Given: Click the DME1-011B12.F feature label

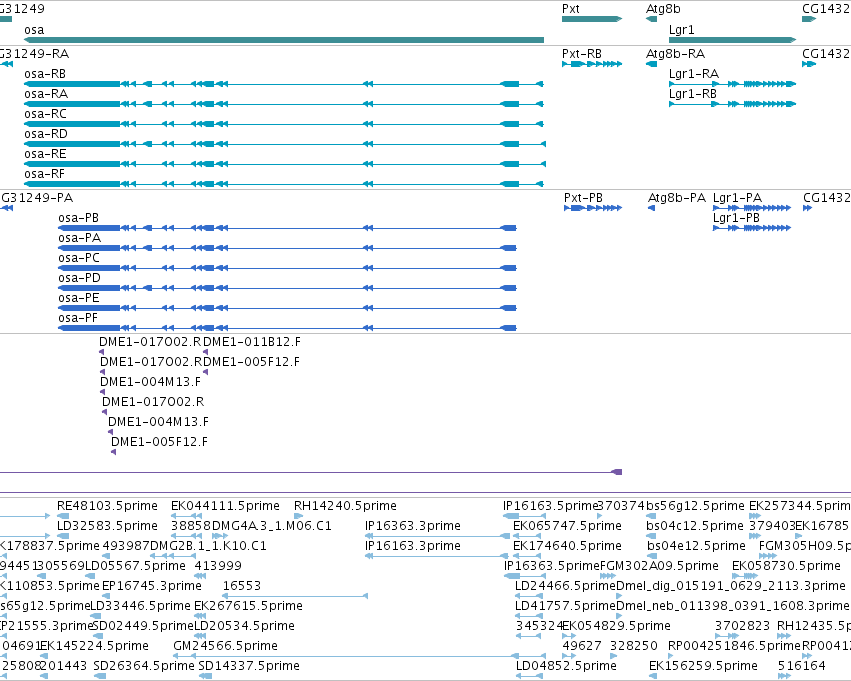Looking at the screenshot, I should click(251, 342).
